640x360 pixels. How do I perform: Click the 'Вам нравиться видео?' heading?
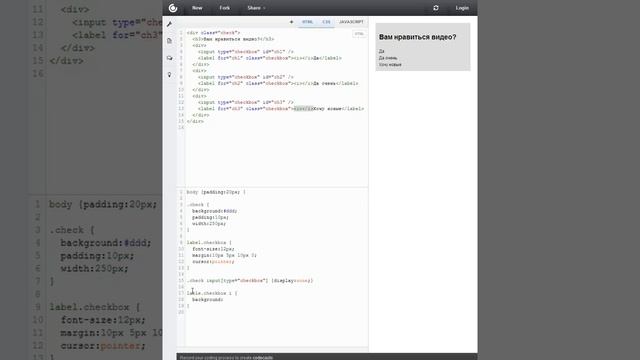point(418,37)
